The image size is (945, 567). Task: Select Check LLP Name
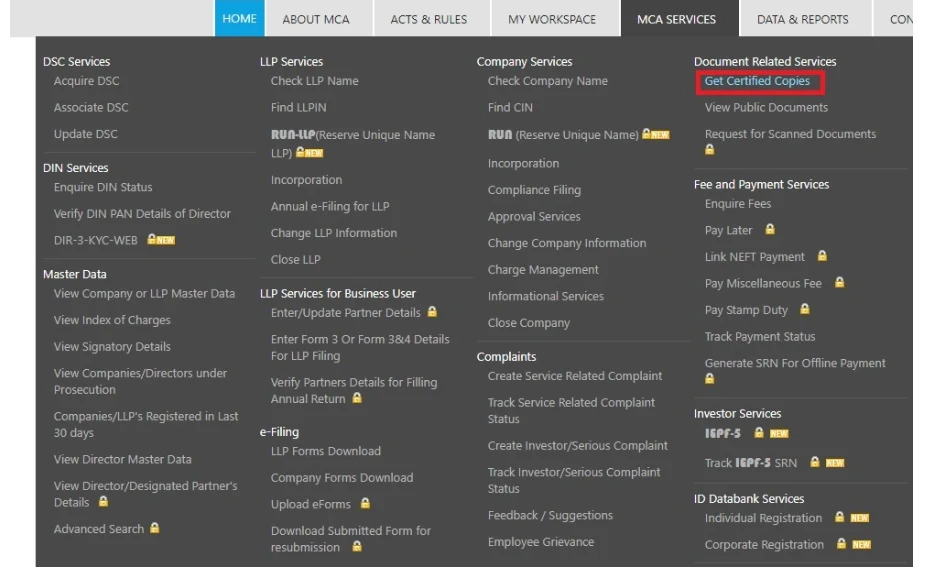click(x=315, y=81)
